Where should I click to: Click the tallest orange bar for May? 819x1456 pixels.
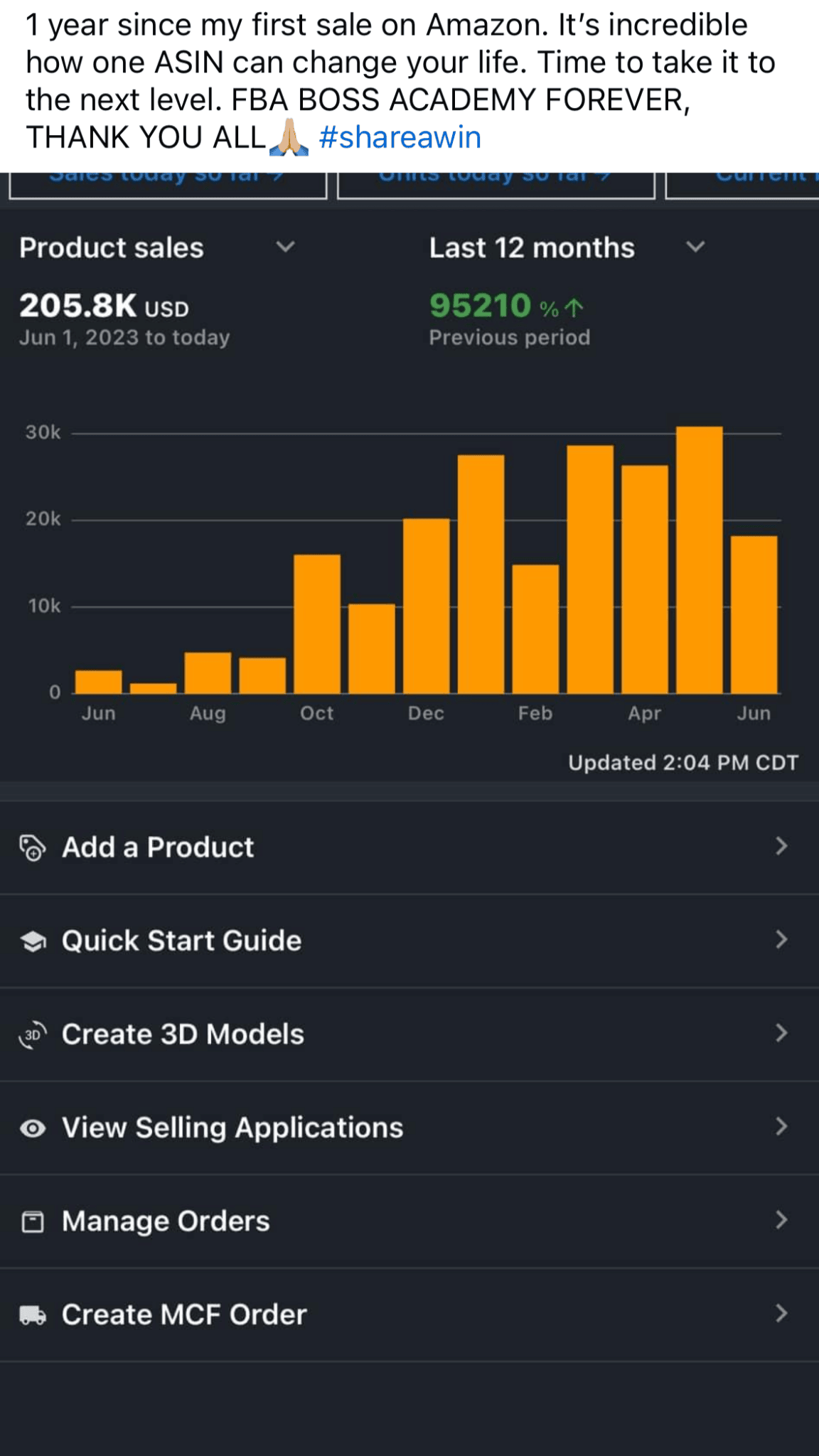coord(699,560)
